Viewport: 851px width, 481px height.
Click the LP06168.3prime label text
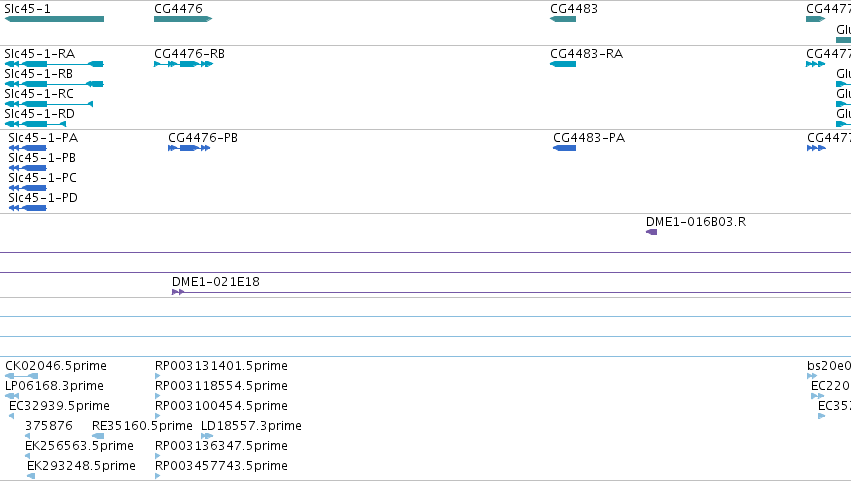(54, 386)
